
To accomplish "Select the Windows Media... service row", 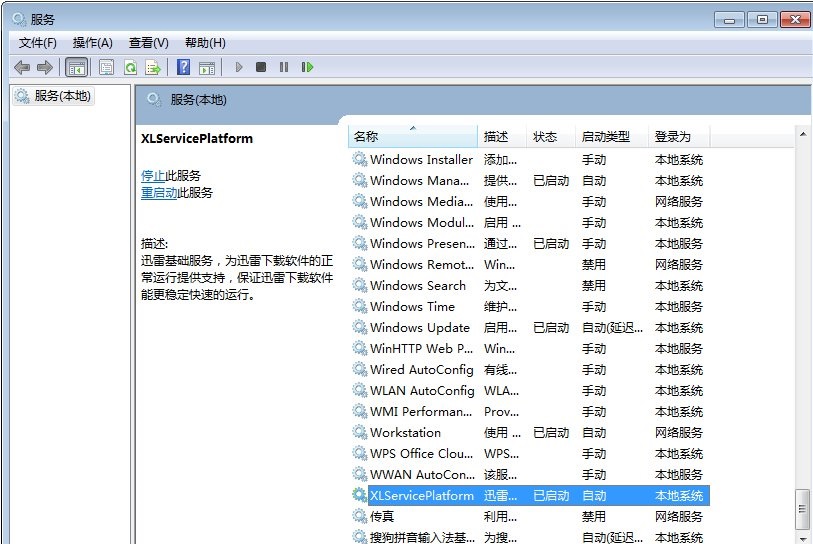I will pos(529,202).
